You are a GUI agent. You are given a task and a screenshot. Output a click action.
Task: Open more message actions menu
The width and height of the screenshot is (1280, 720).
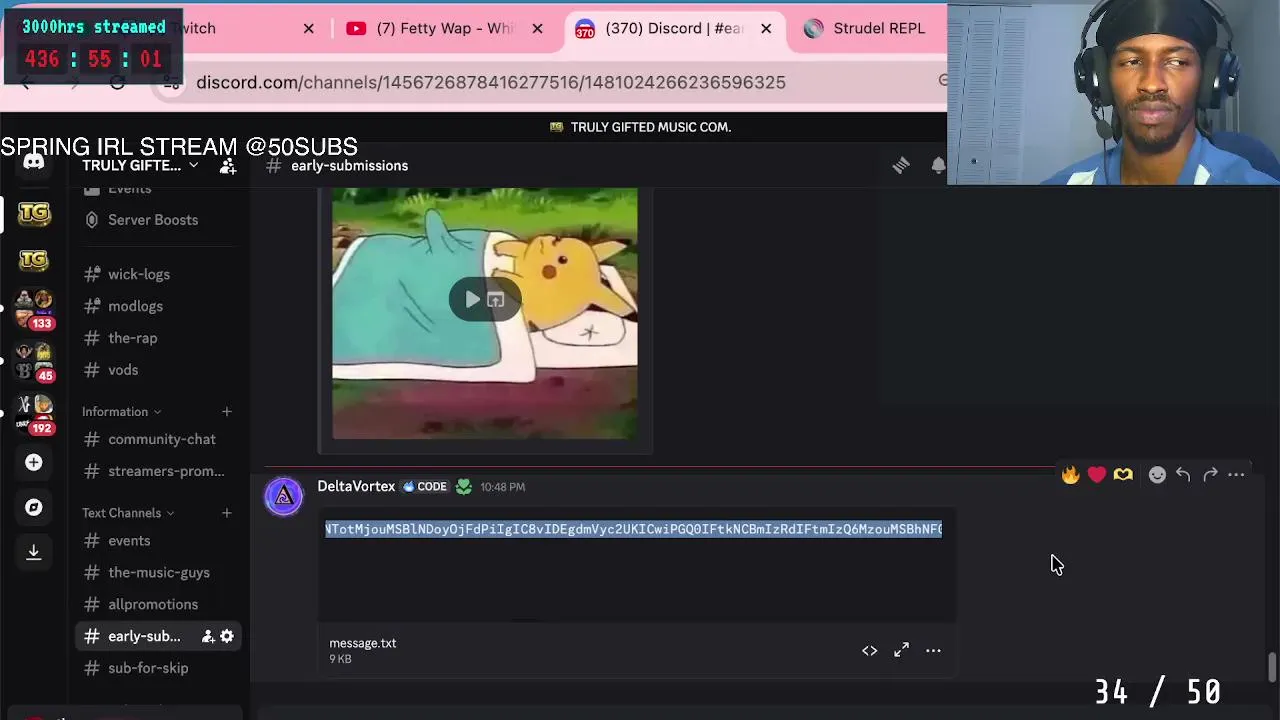coord(1236,475)
